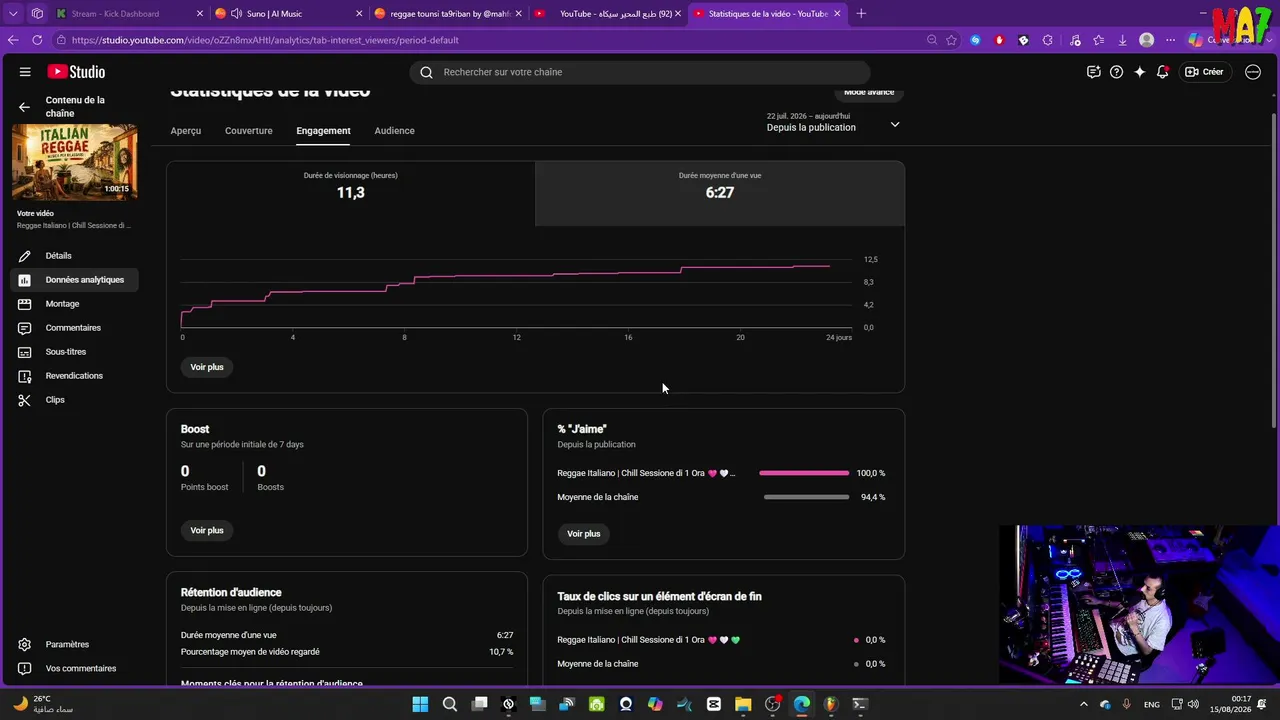
Task: Click 'Pourcentage moyen de vidéo regardé' row
Action: click(347, 652)
